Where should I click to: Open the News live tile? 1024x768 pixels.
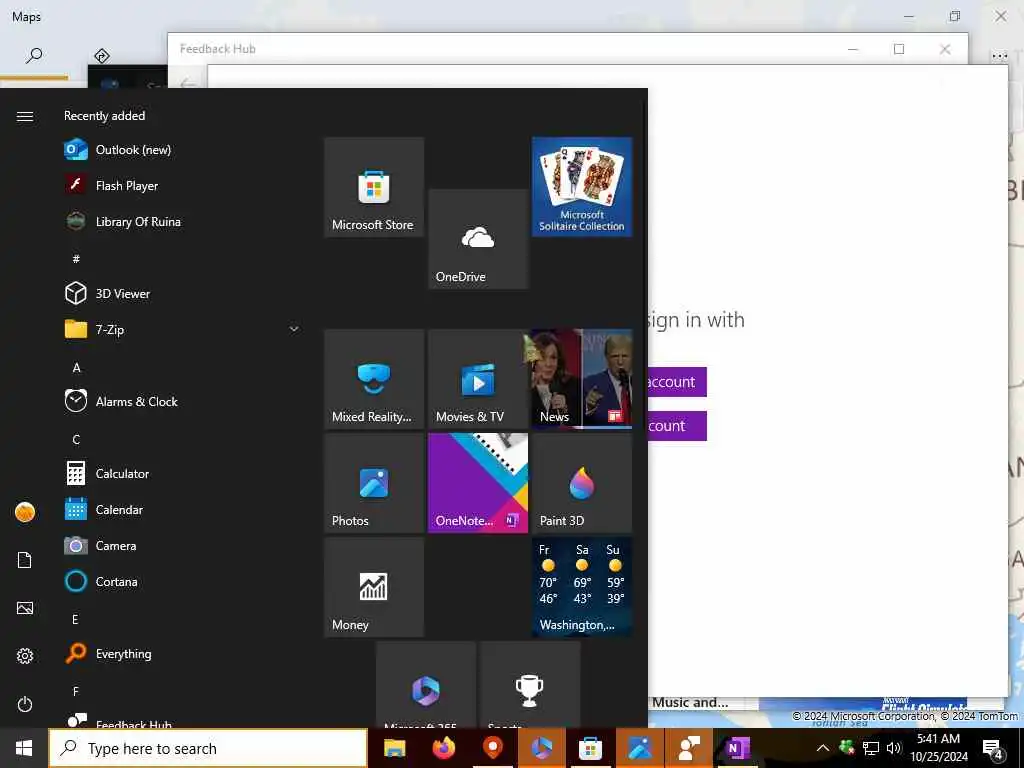582,379
